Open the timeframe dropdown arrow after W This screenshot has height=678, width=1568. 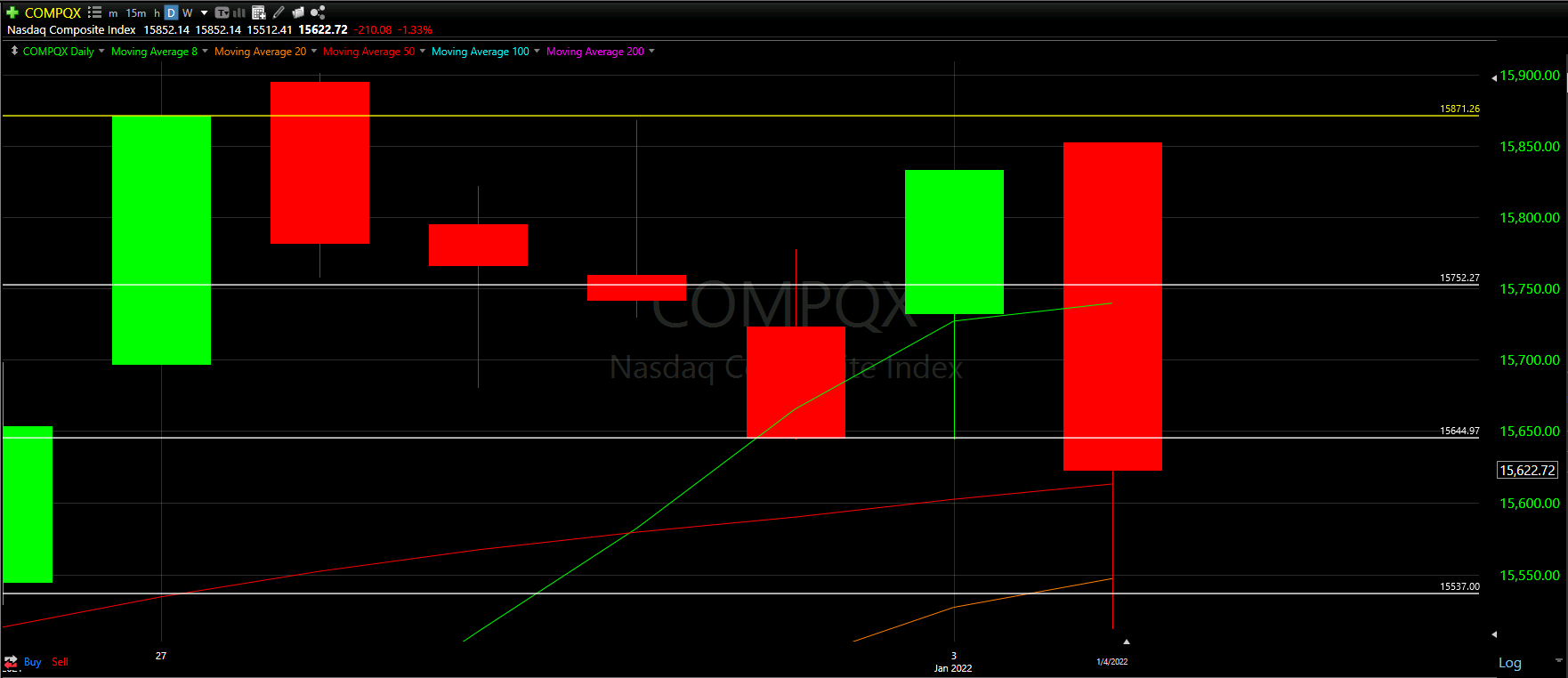(204, 13)
